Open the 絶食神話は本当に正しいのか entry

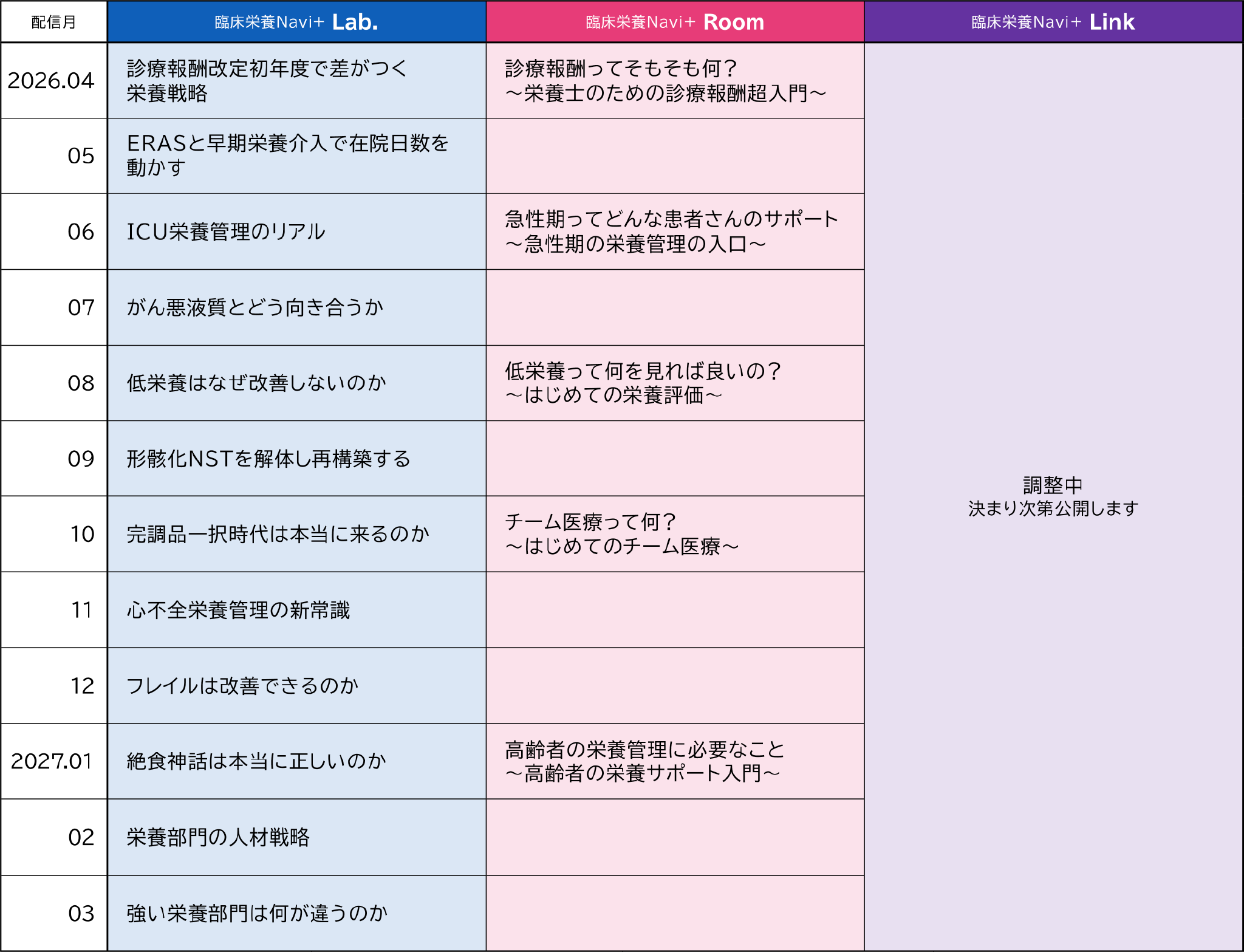click(x=256, y=761)
